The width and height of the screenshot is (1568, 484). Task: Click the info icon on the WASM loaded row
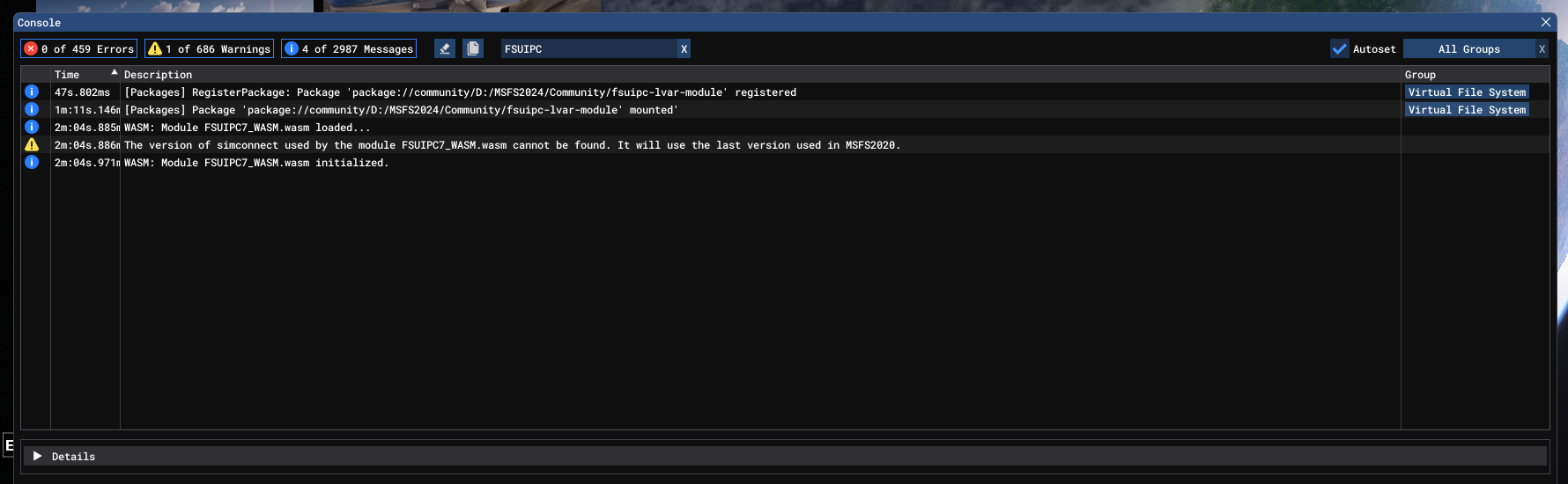32,128
